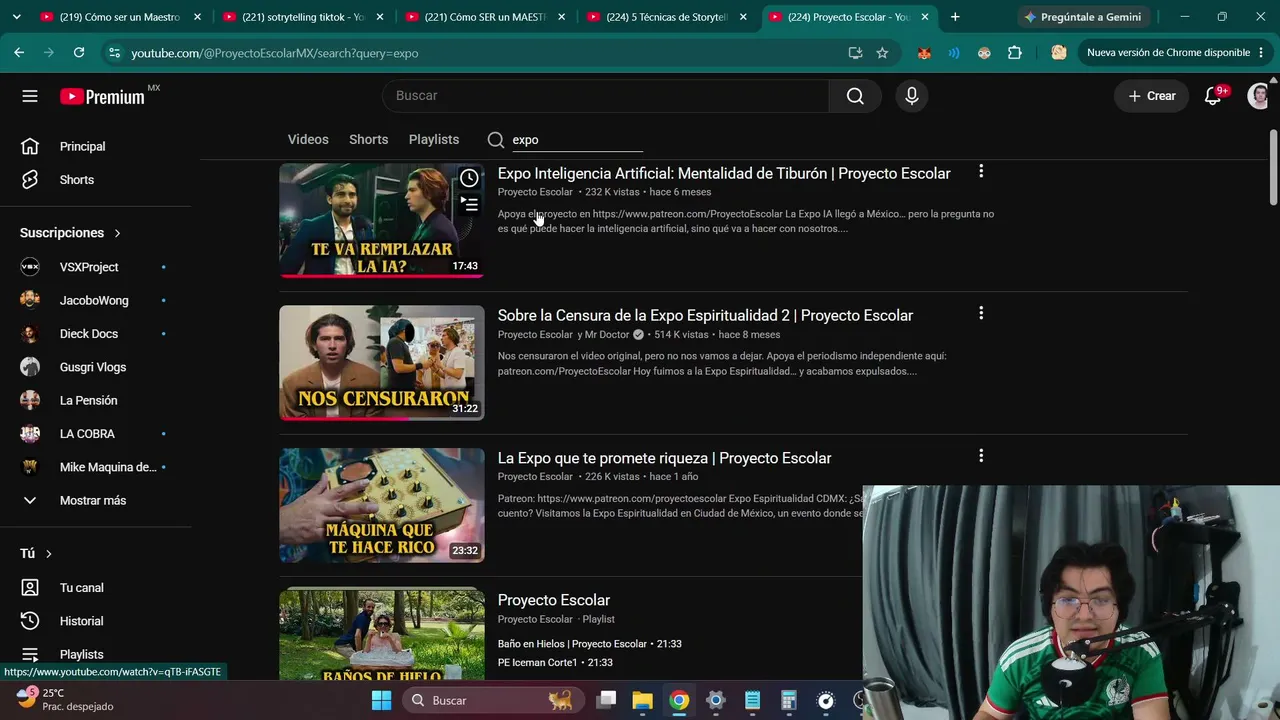Go to YouTube Premium home via logo
This screenshot has width=1280, height=720.
click(x=103, y=96)
